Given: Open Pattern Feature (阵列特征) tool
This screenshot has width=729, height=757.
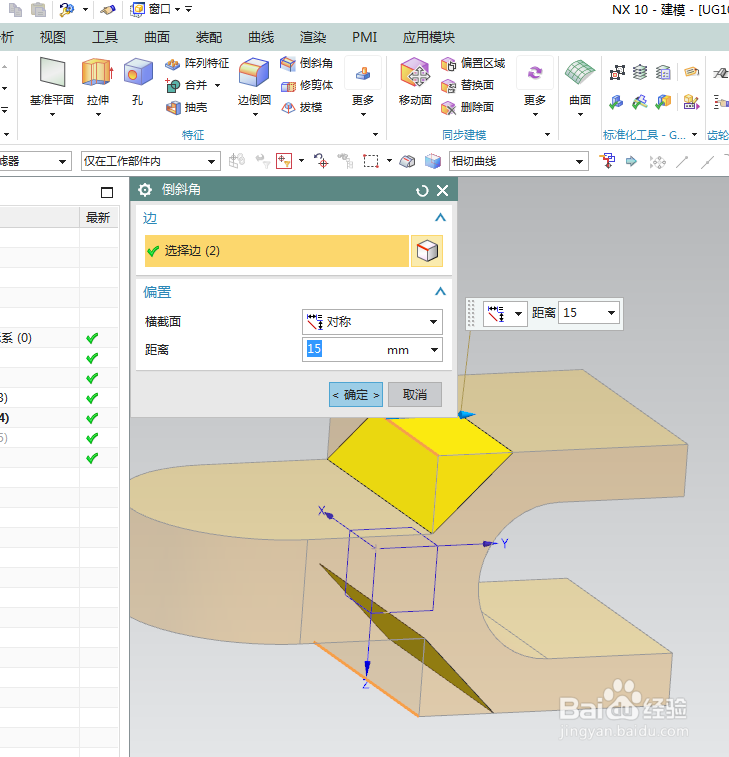Looking at the screenshot, I should (x=197, y=63).
